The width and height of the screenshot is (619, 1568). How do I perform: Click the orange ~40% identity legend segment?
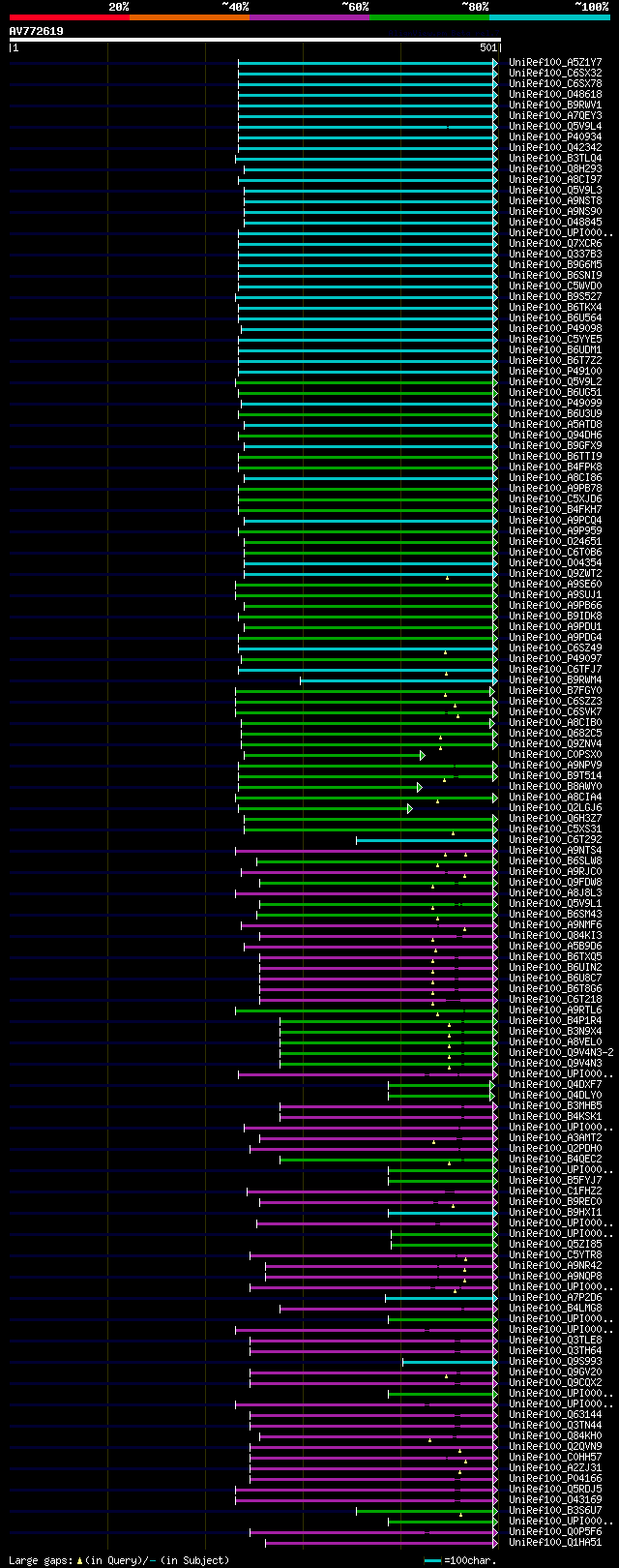coord(189,17)
